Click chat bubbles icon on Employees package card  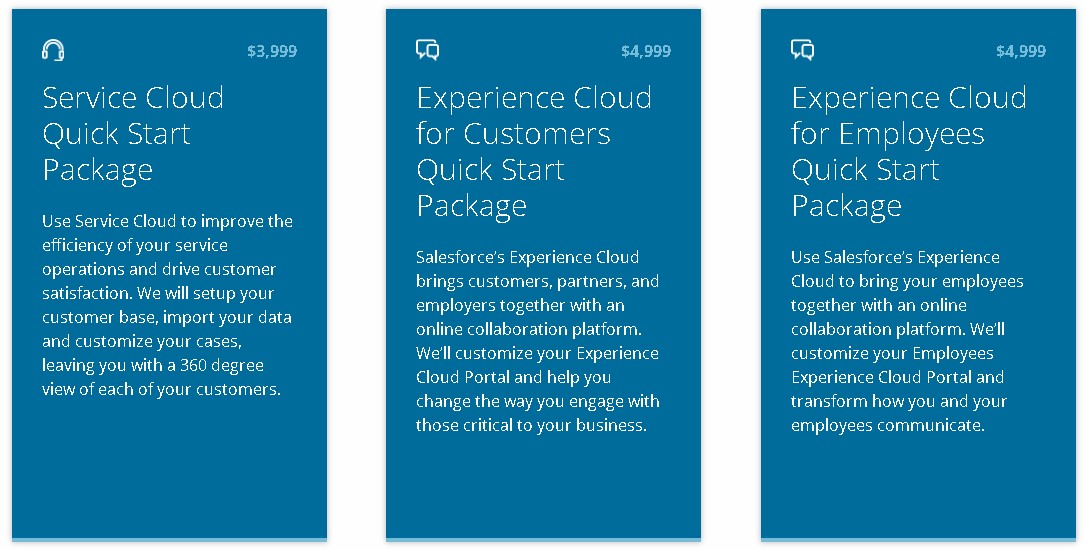[803, 51]
